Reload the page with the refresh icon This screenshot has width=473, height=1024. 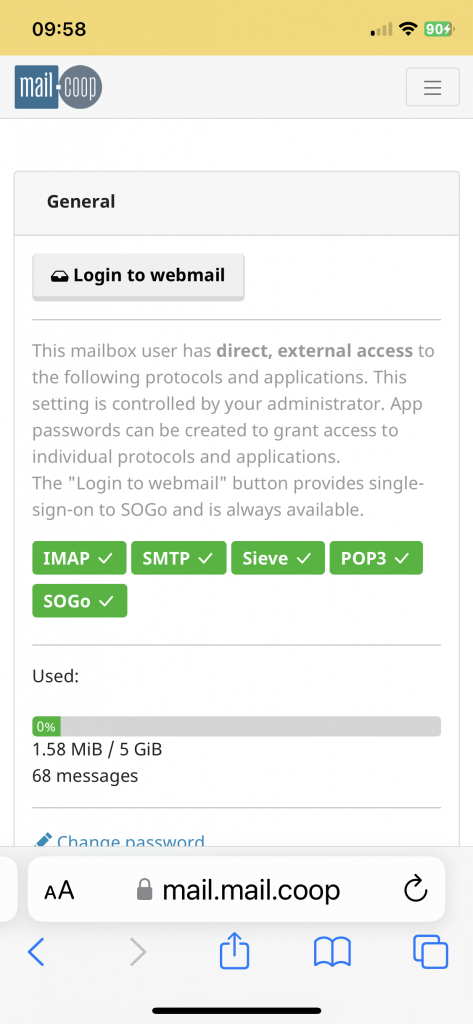click(x=416, y=889)
